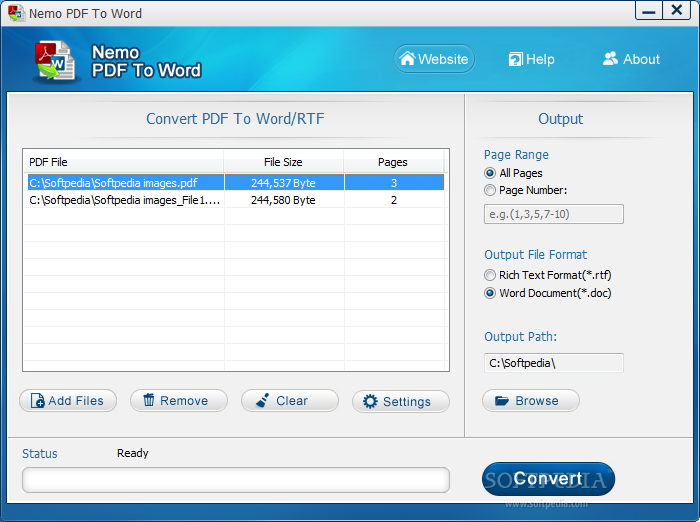Open the Website home icon link
700x522 pixels.
[x=434, y=59]
